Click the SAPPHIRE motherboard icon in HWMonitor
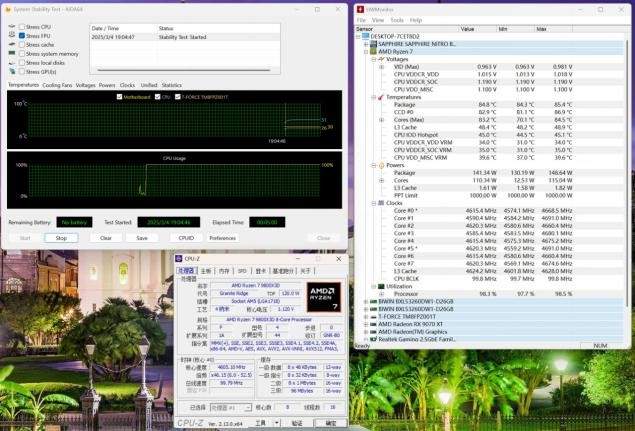Screen dimensions: 635x431 (x=373, y=44)
